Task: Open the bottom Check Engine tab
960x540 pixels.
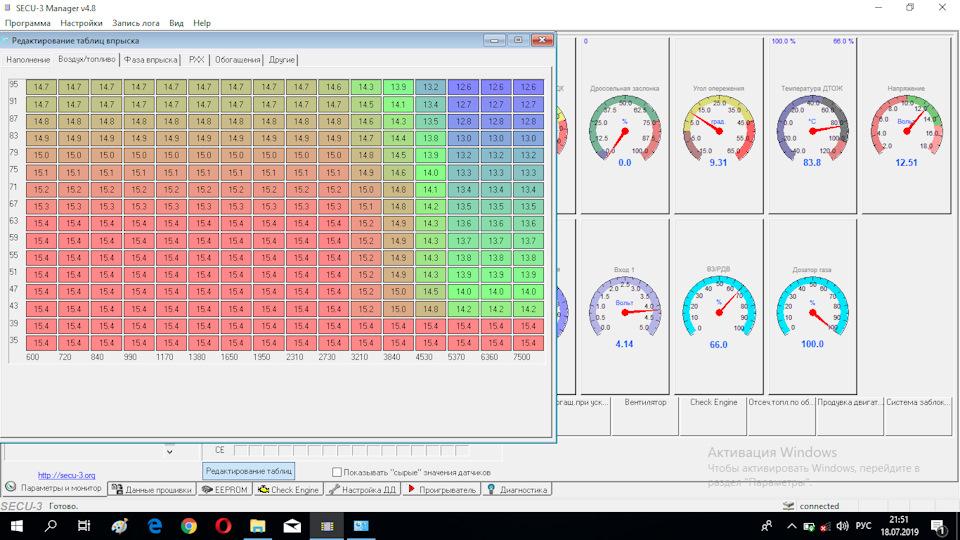Action: (x=288, y=489)
